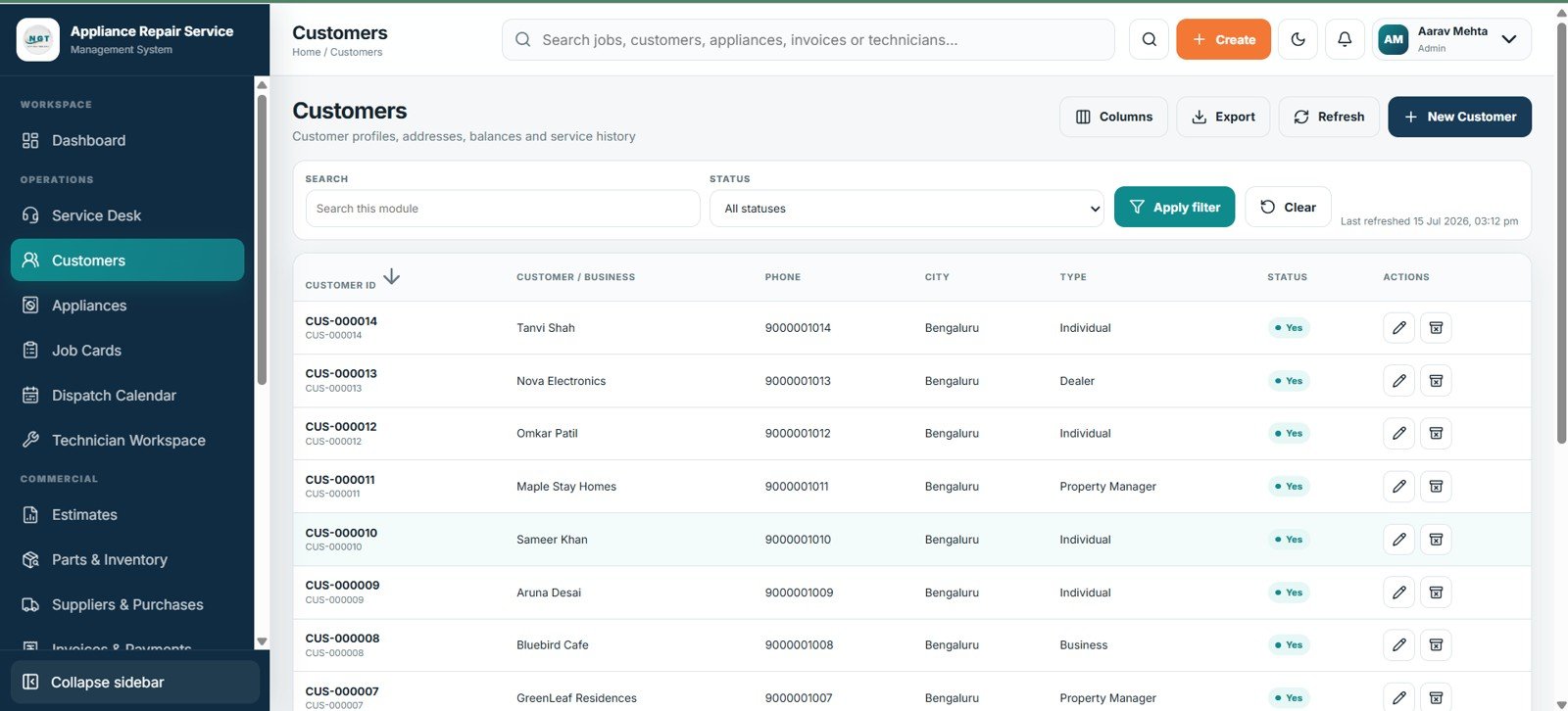This screenshot has height=711, width=1568.
Task: Edit Bluebird Cafe pencil icon
Action: [1398, 645]
